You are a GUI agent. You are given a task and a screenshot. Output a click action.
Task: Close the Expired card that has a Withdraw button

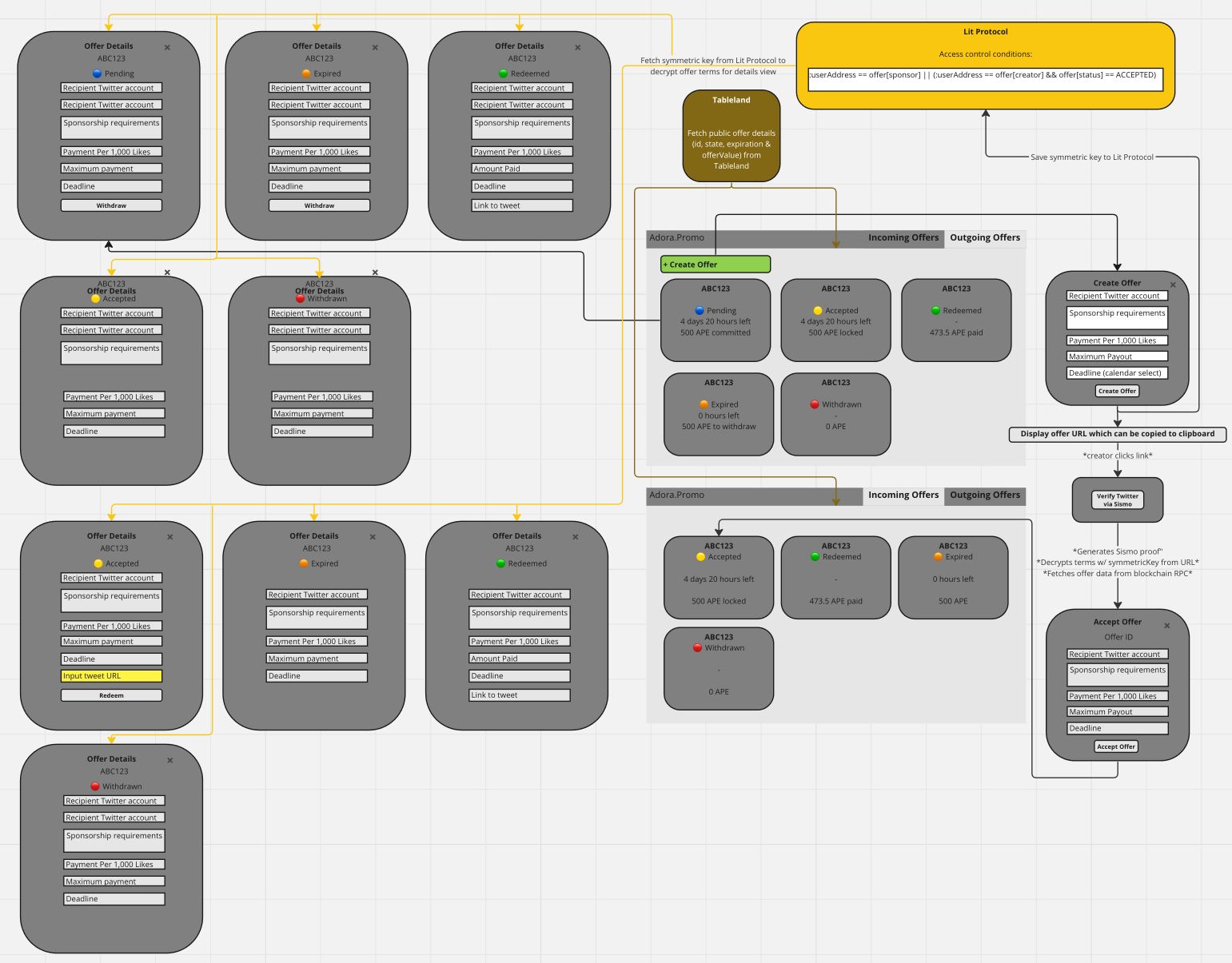375,47
